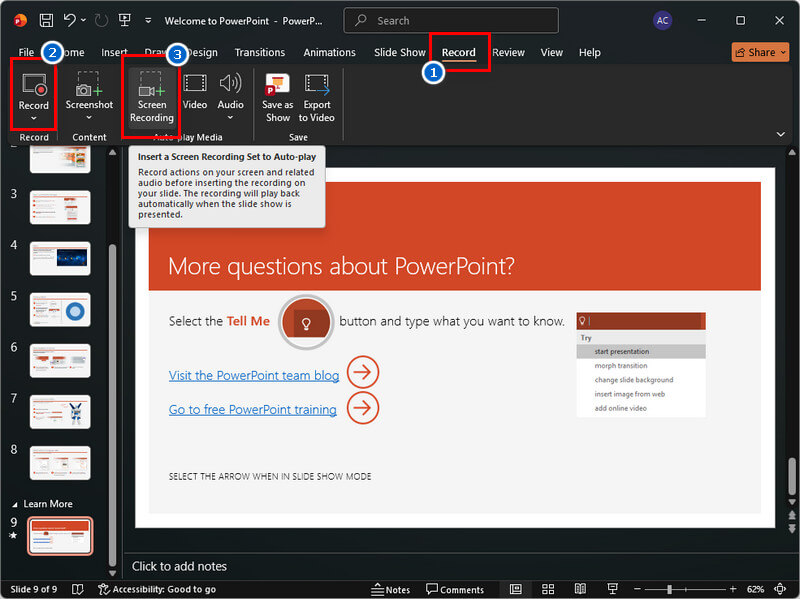This screenshot has width=800, height=599.
Task: Start Slide Show from status bar
Action: (x=613, y=589)
